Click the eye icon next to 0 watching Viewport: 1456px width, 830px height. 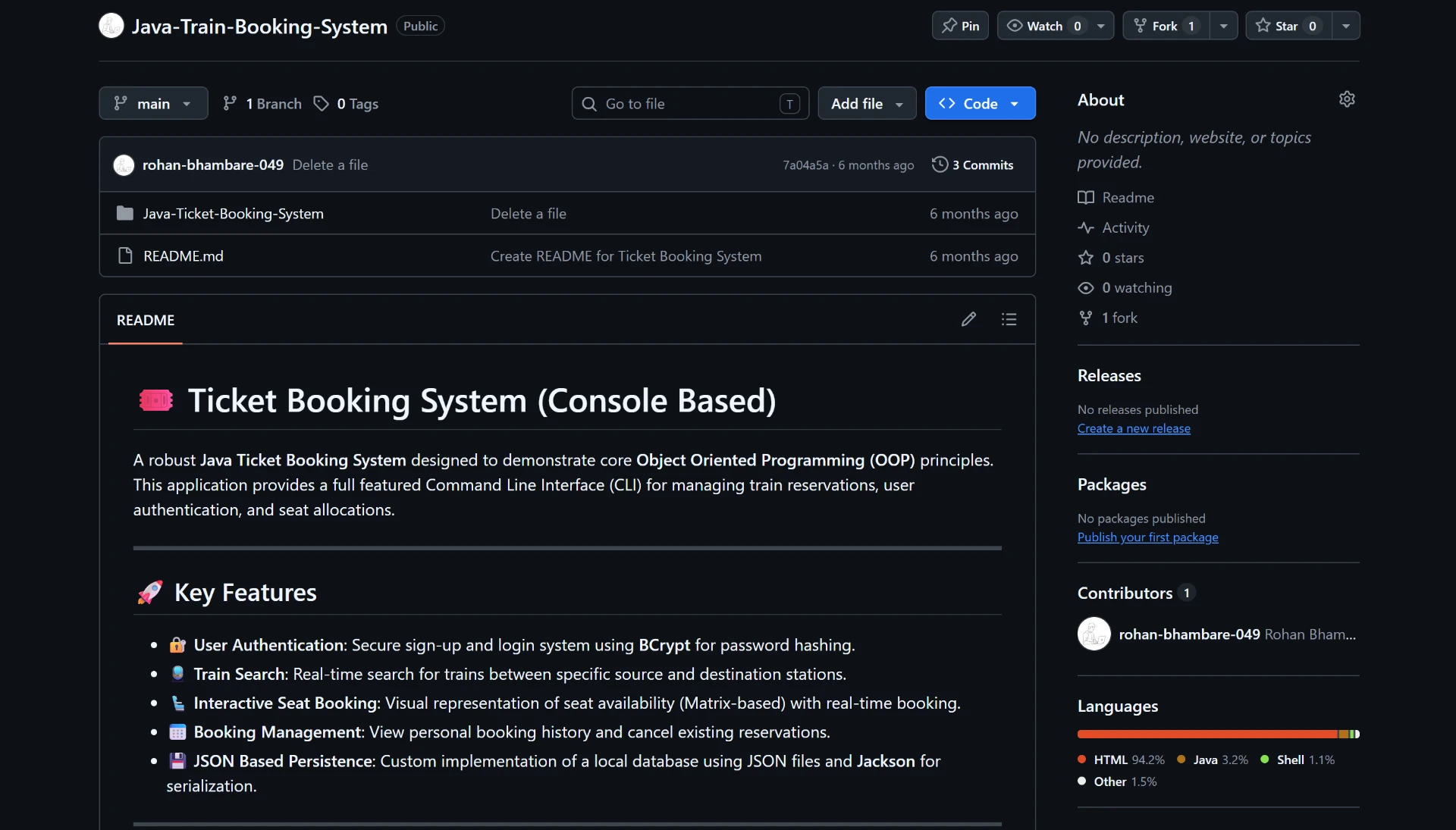coord(1086,288)
